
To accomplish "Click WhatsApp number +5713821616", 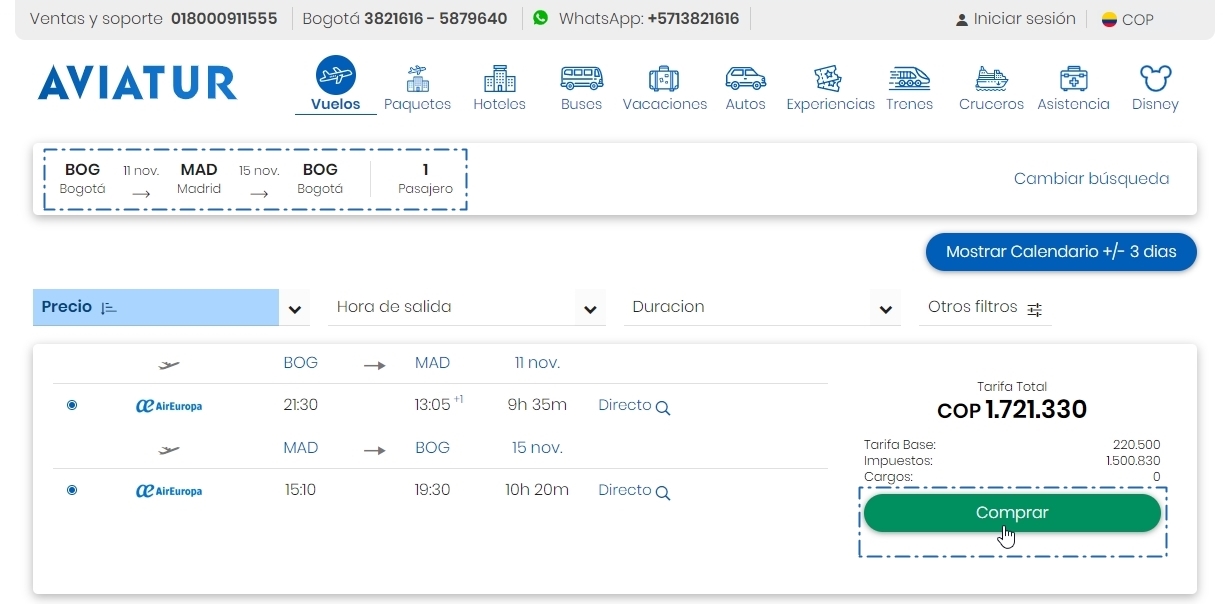I will coord(693,19).
